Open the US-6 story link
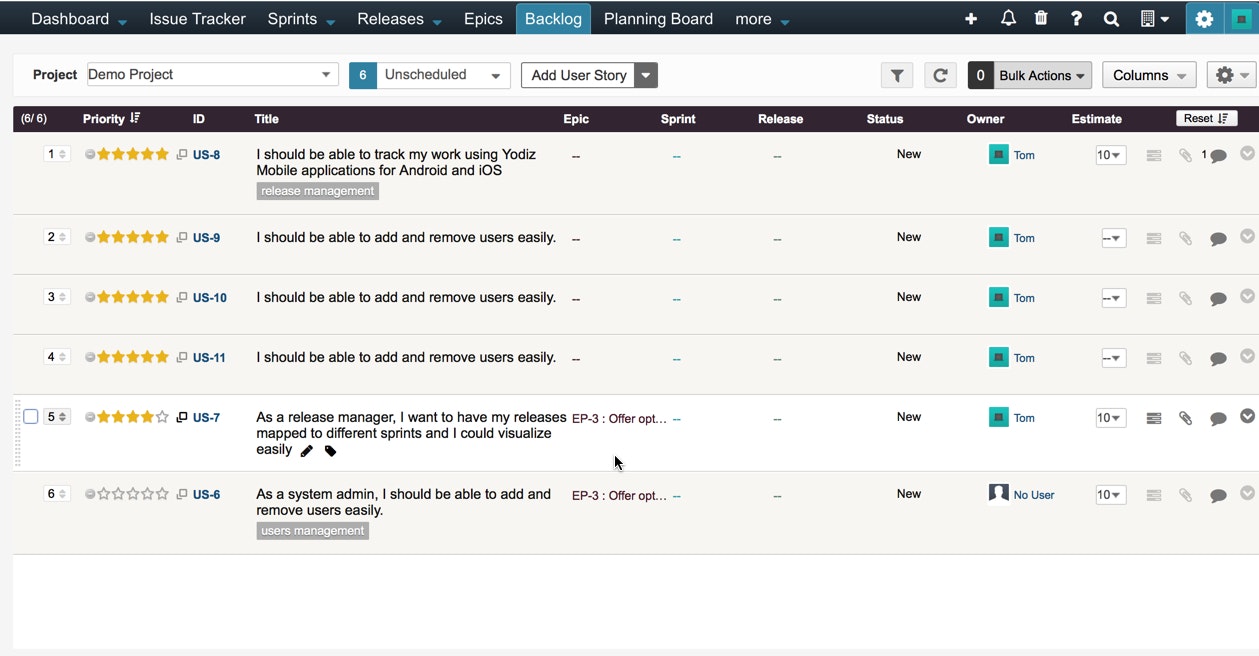Screen dimensions: 1259x656 click(206, 494)
